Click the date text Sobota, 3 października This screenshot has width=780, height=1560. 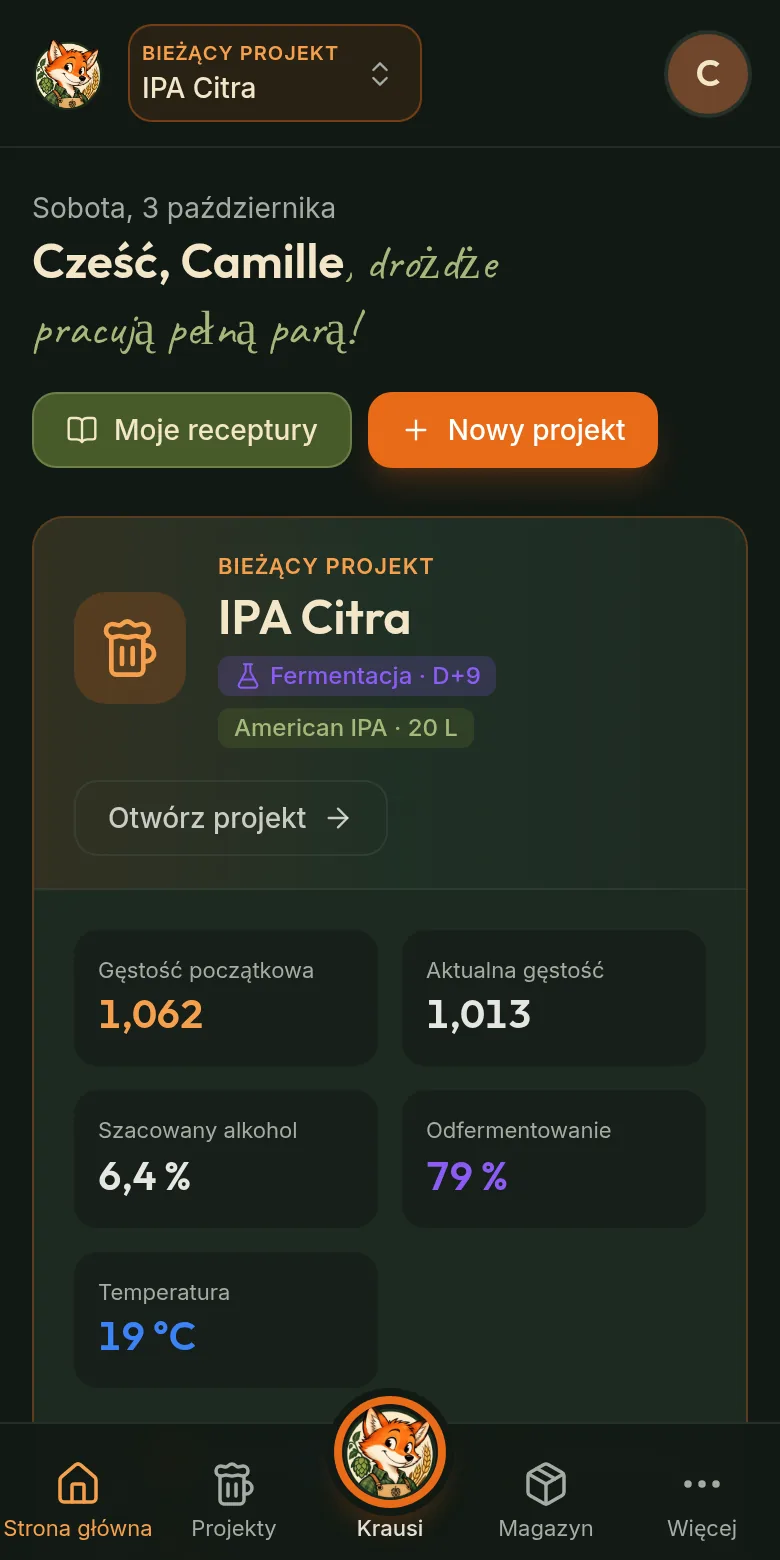click(x=184, y=208)
